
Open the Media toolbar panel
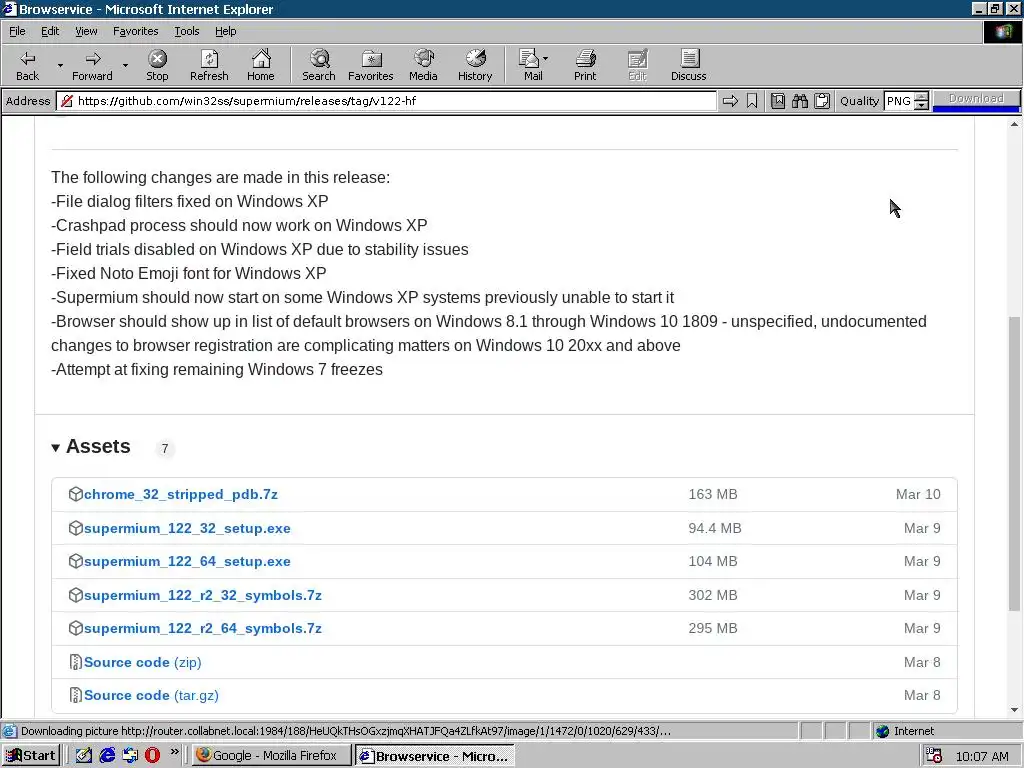point(423,65)
